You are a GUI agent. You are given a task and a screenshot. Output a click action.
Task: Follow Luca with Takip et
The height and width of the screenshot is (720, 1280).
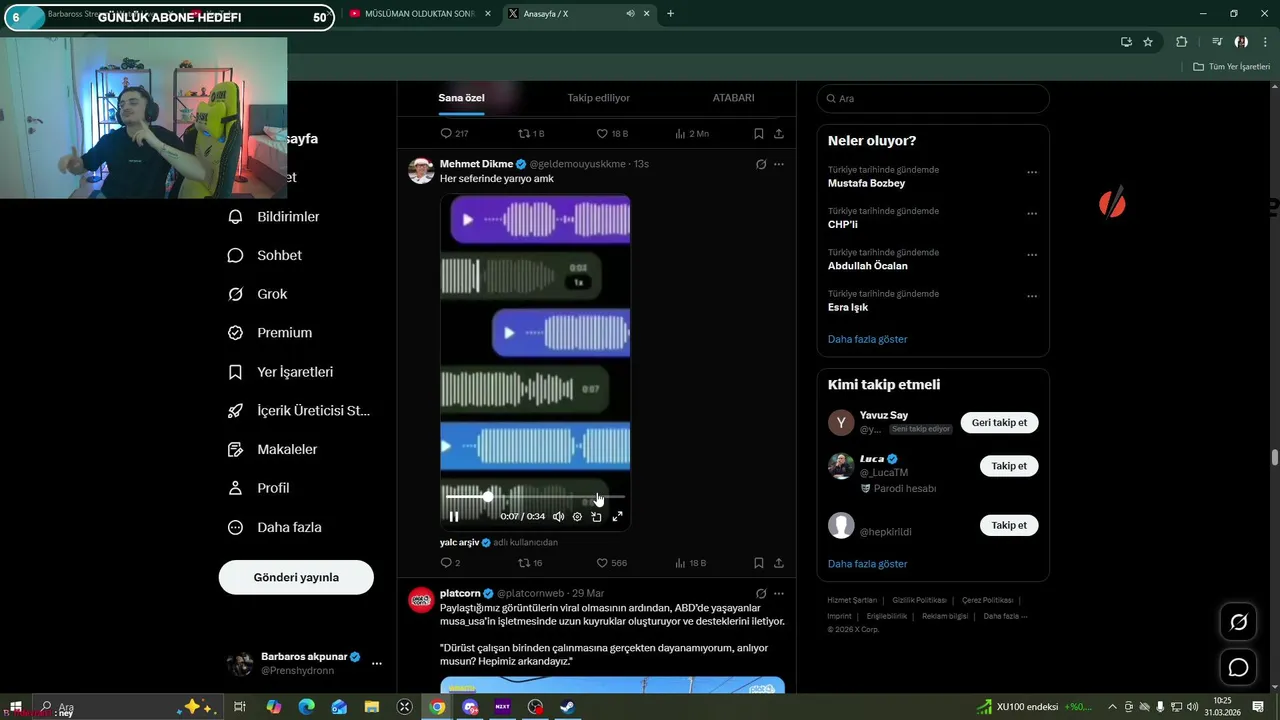tap(1009, 466)
